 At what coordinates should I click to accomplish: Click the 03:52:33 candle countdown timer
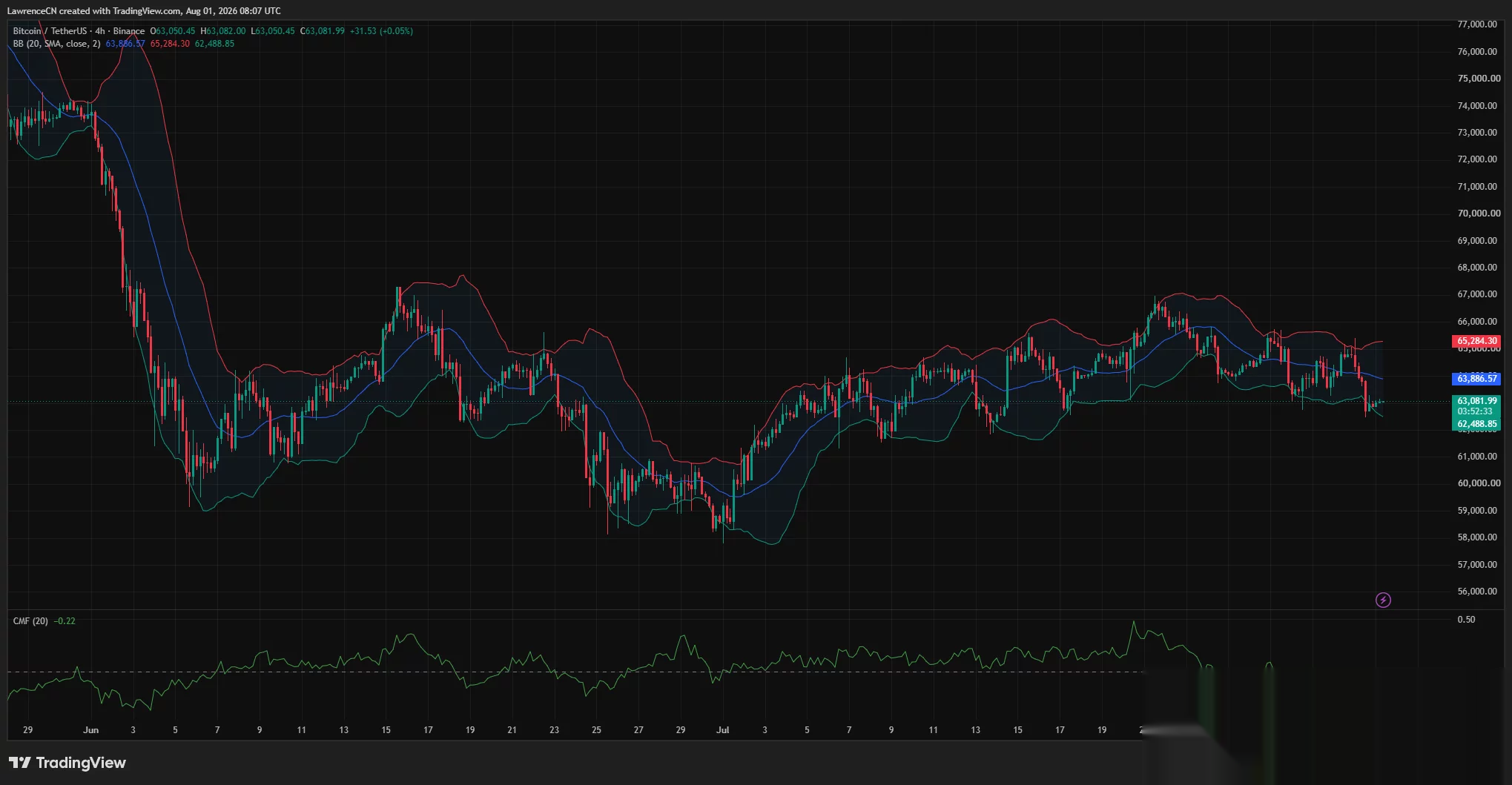(1474, 411)
